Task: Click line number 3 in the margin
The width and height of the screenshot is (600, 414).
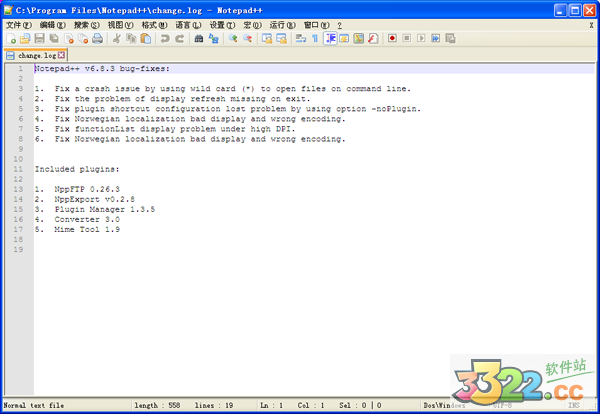Action: click(21, 89)
